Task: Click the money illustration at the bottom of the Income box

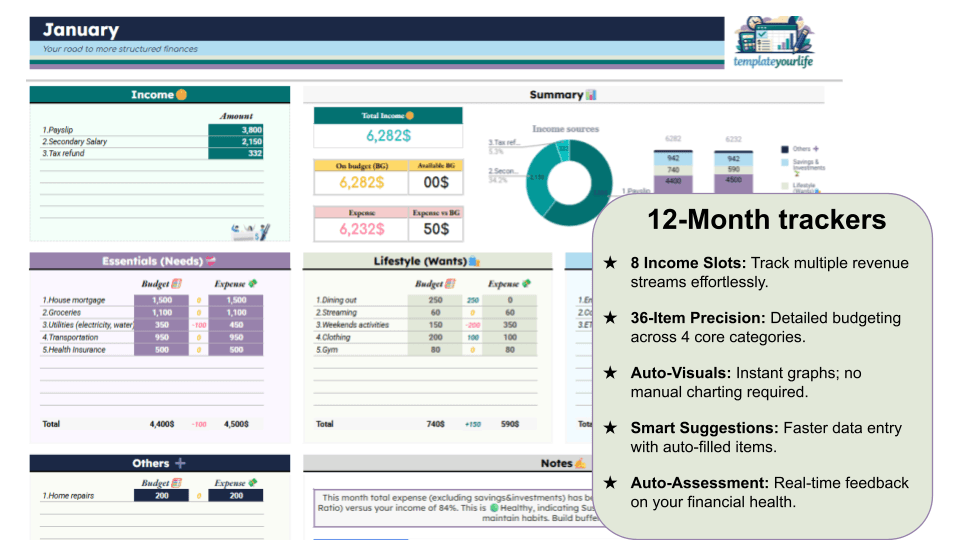Action: tap(250, 231)
